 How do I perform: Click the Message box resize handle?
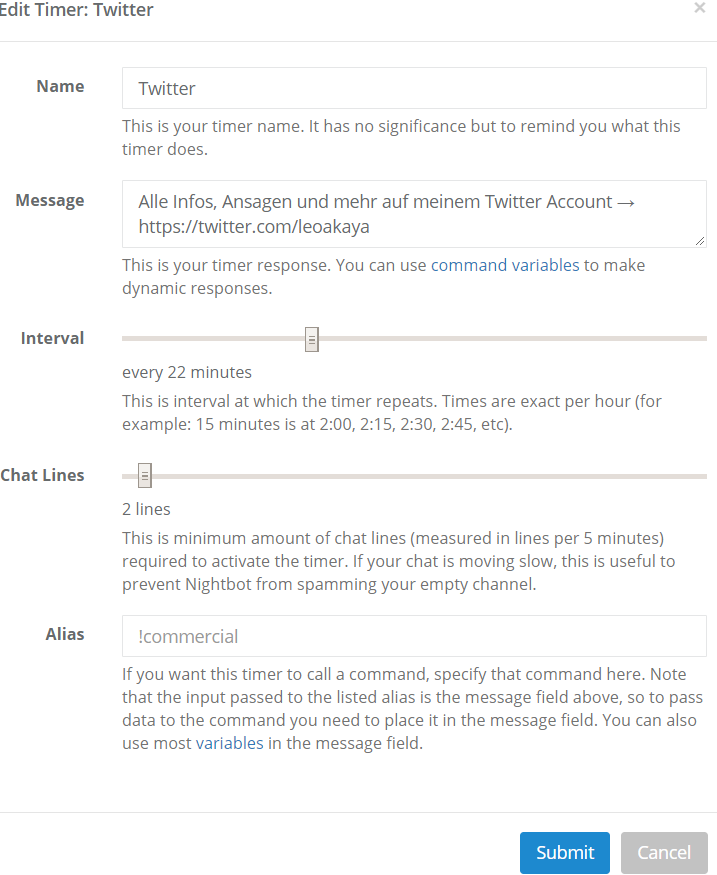coord(699,240)
